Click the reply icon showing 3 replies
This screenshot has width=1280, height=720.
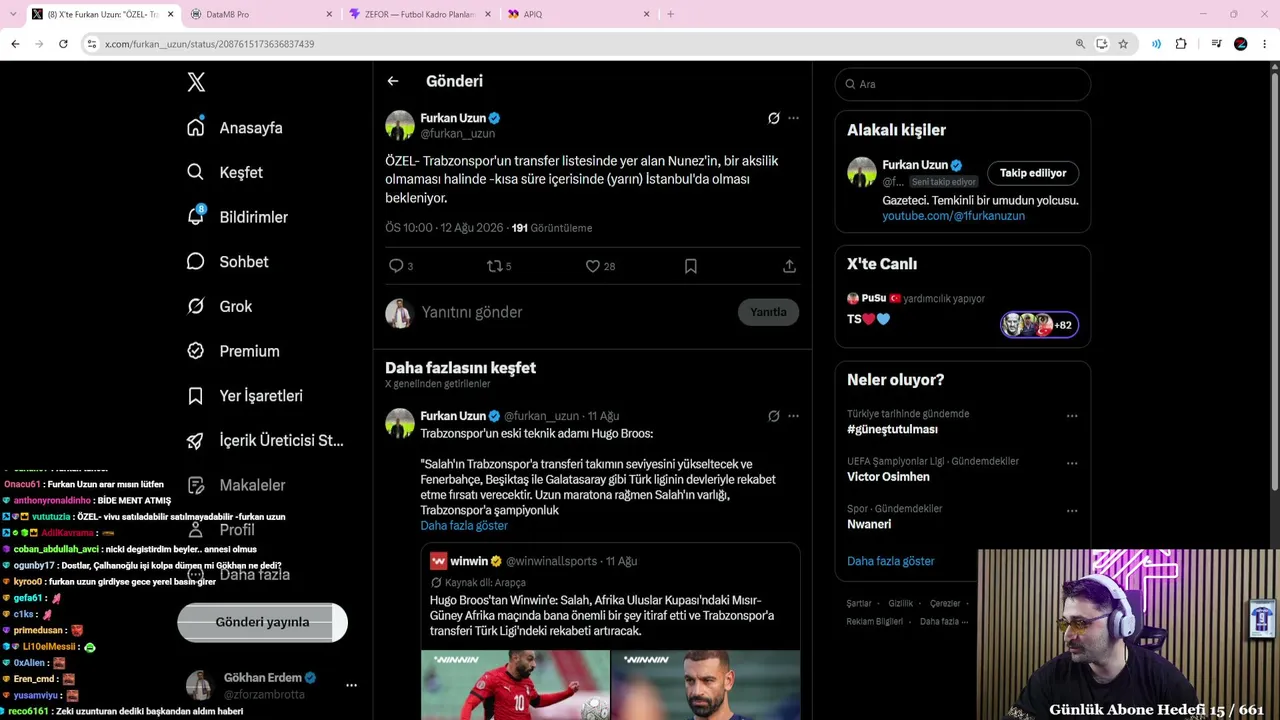click(400, 266)
